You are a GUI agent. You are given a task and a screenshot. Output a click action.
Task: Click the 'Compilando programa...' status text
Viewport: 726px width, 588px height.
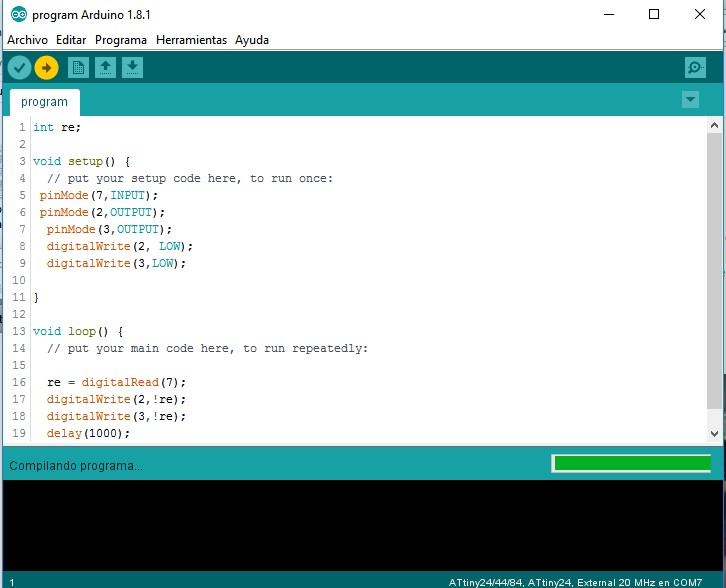(x=76, y=466)
